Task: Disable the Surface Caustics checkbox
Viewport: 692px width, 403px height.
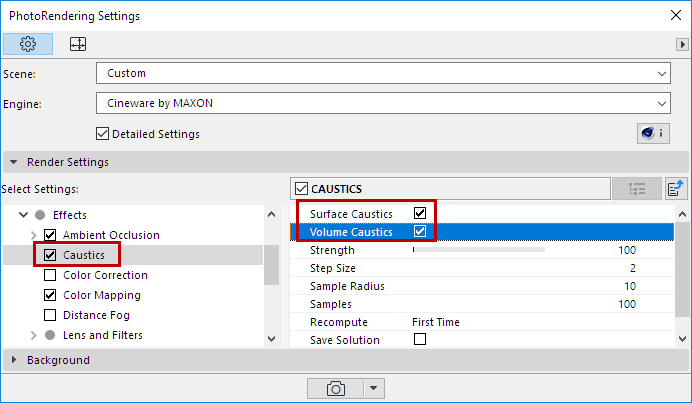Action: coord(420,214)
